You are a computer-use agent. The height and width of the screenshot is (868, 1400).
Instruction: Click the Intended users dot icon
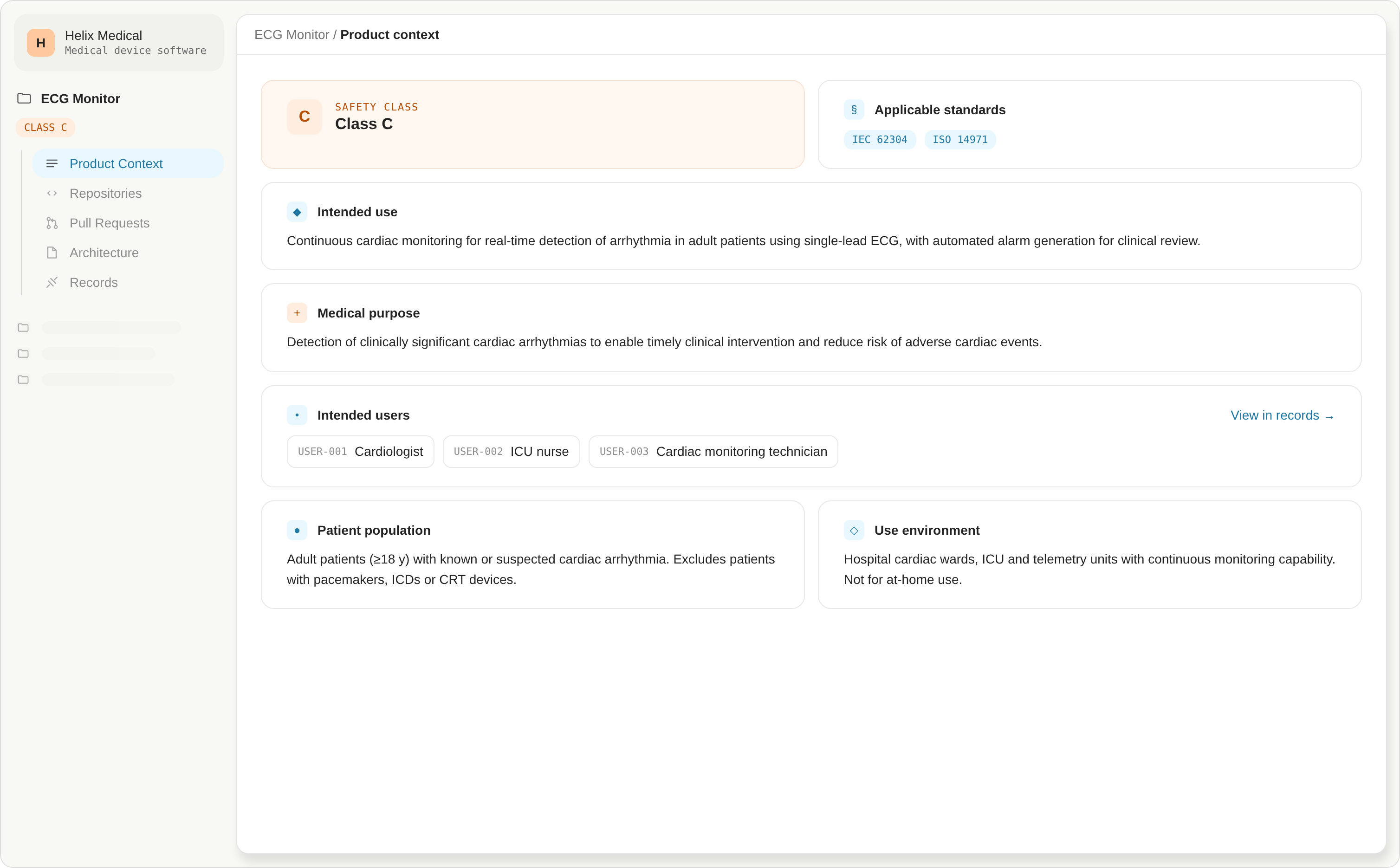[x=297, y=415]
